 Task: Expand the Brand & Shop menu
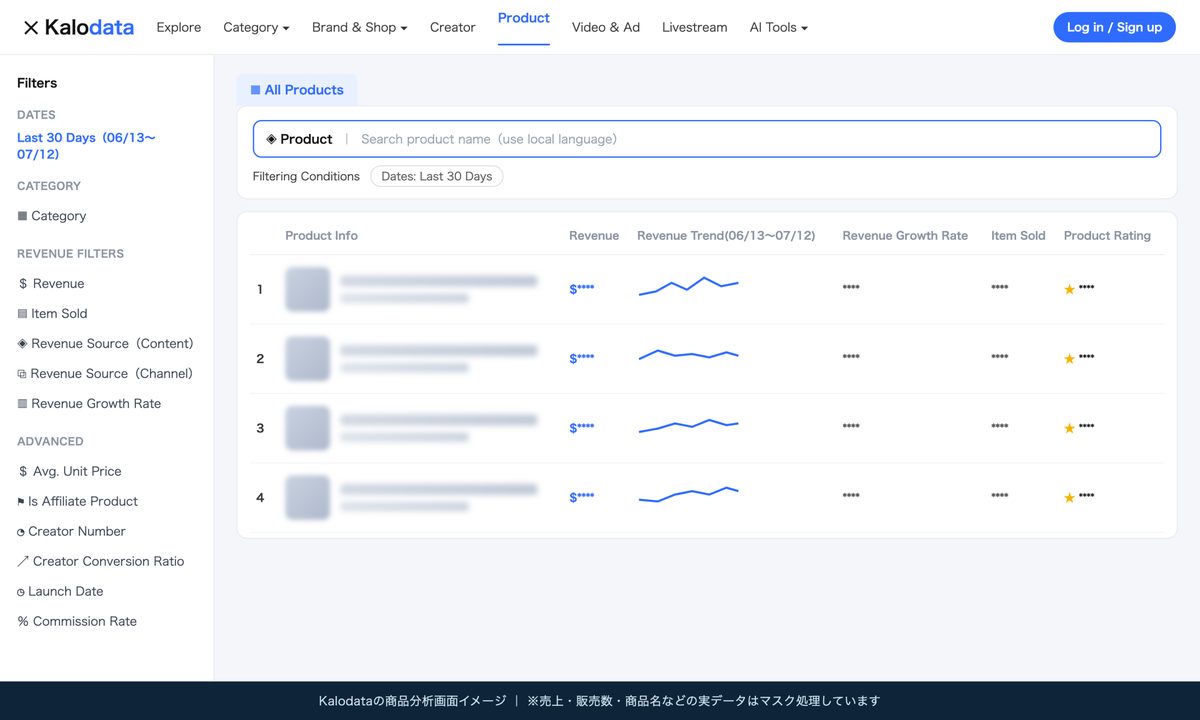pyautogui.click(x=360, y=27)
